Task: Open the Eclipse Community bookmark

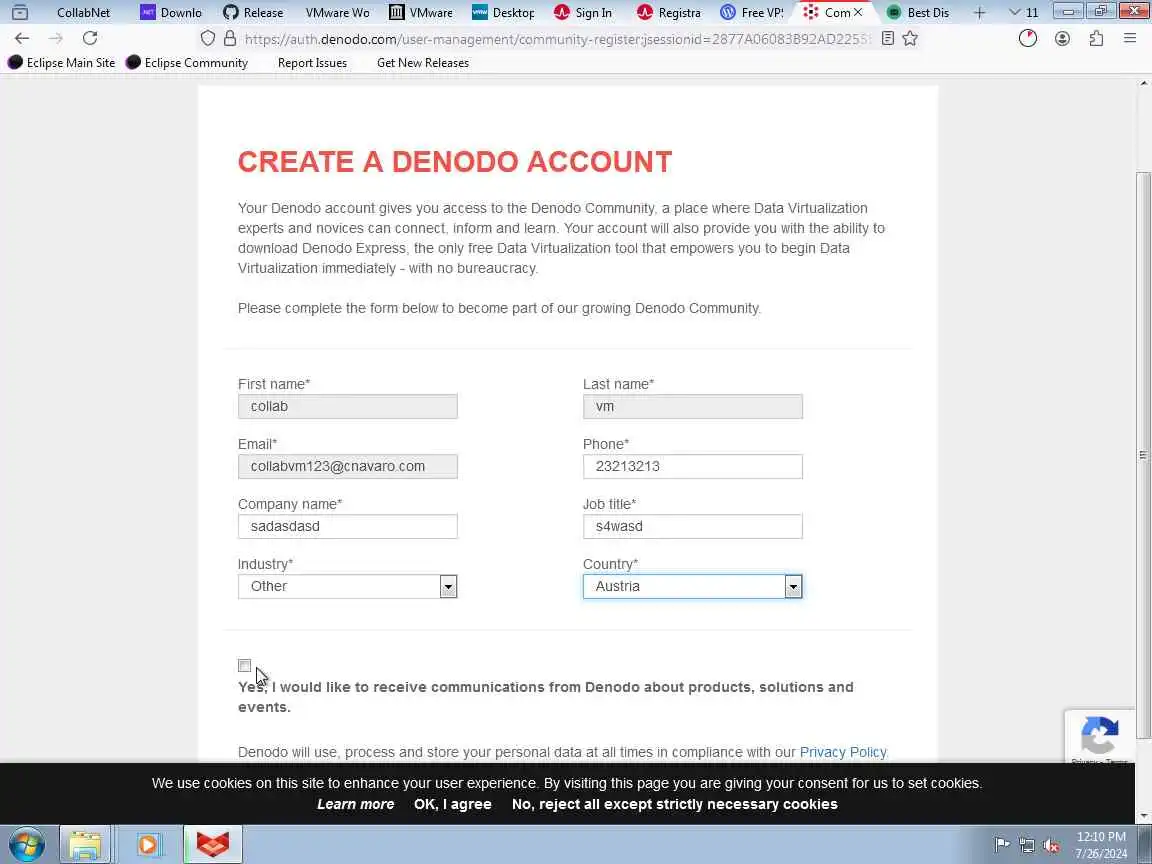Action: pos(187,62)
